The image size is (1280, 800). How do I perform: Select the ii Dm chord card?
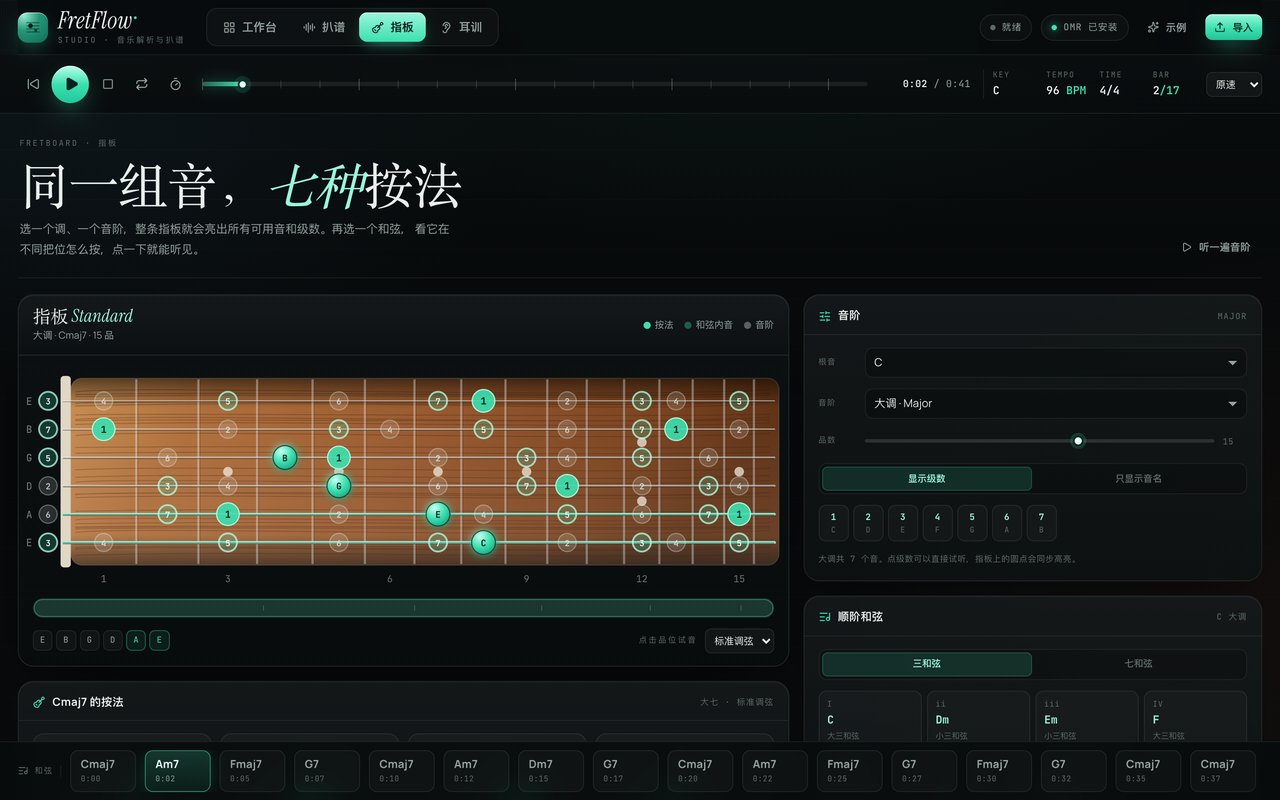(978, 718)
